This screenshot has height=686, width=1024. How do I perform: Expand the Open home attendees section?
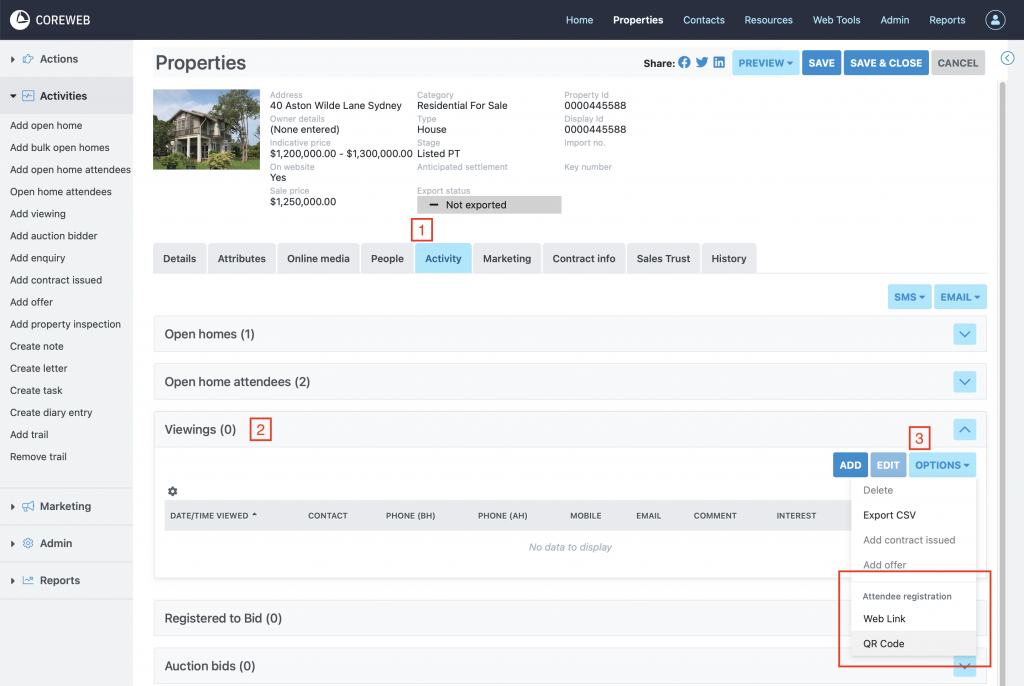click(964, 382)
